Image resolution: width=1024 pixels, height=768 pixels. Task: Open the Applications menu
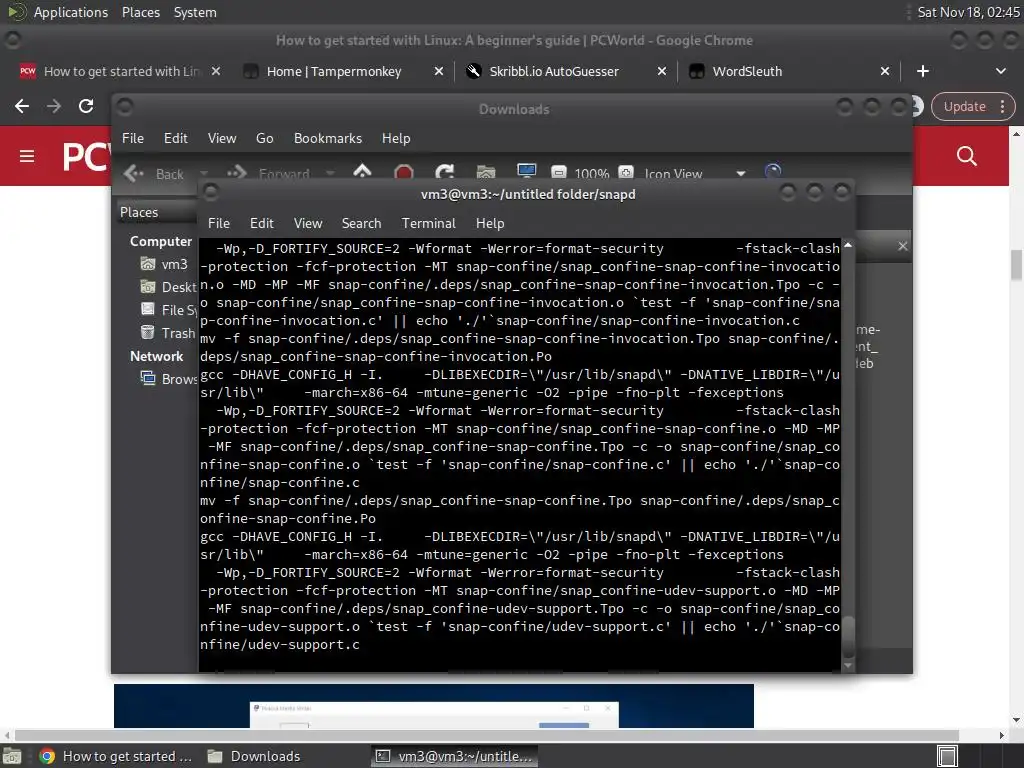[71, 12]
